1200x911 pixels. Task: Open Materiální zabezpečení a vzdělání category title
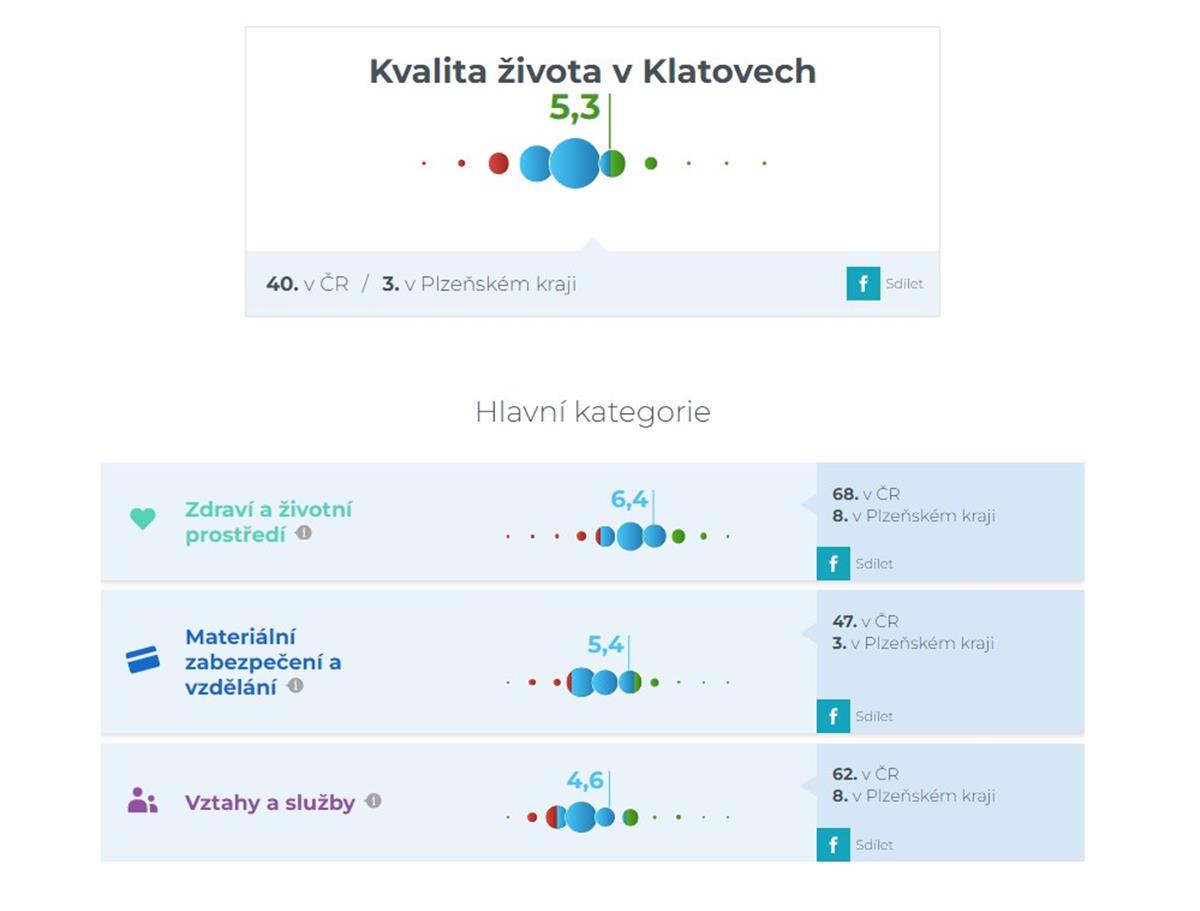(x=263, y=661)
